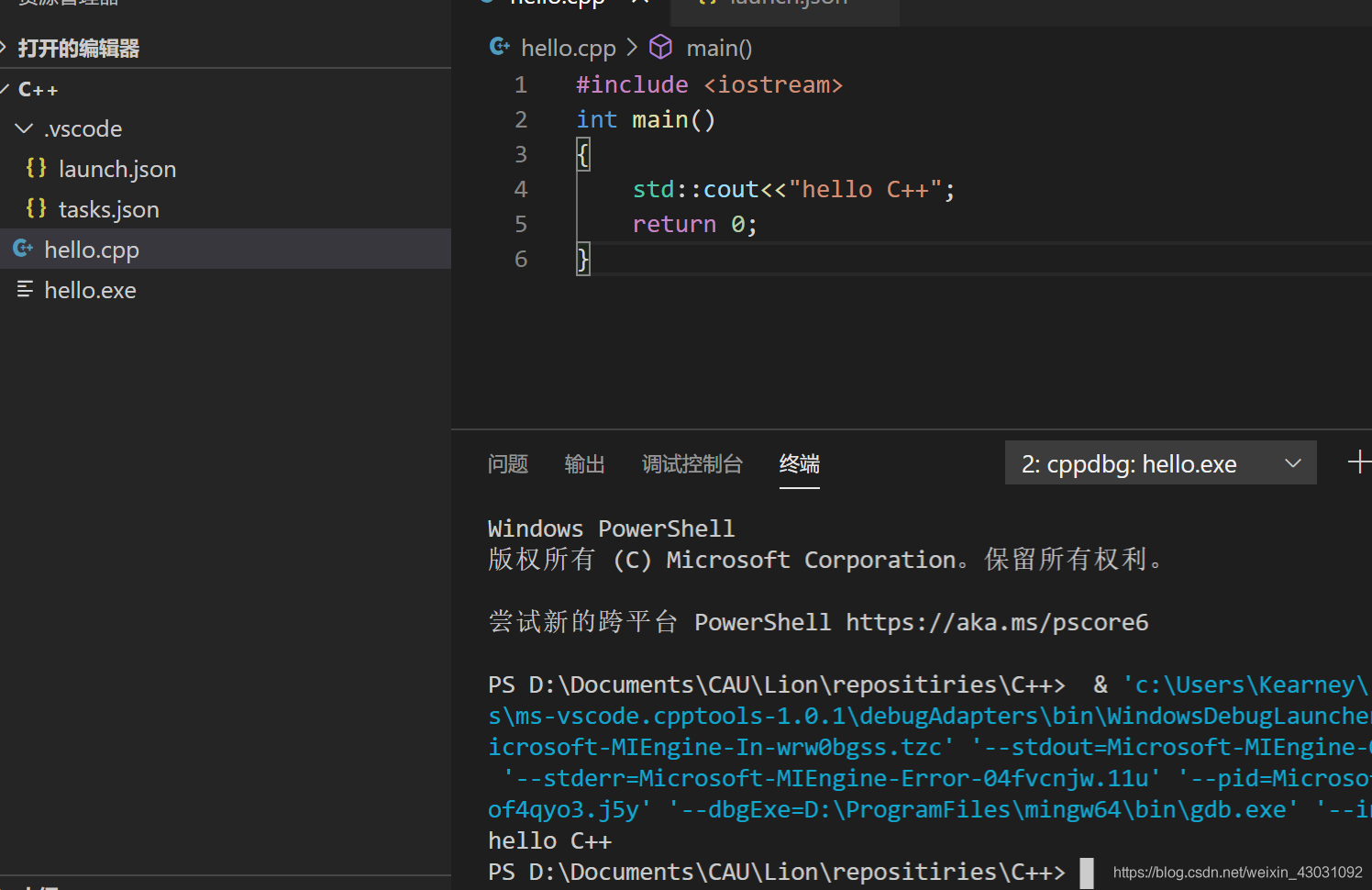Image resolution: width=1372 pixels, height=890 pixels.
Task: Open the terminal selector dropdown cppdbg: hello.exe
Action: tap(1161, 463)
